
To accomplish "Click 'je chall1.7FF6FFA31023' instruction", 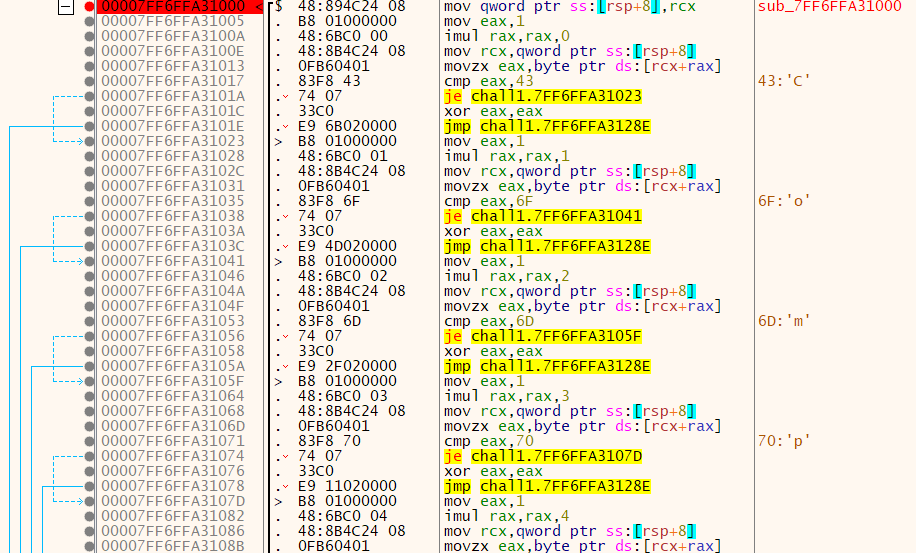I will pyautogui.click(x=543, y=96).
